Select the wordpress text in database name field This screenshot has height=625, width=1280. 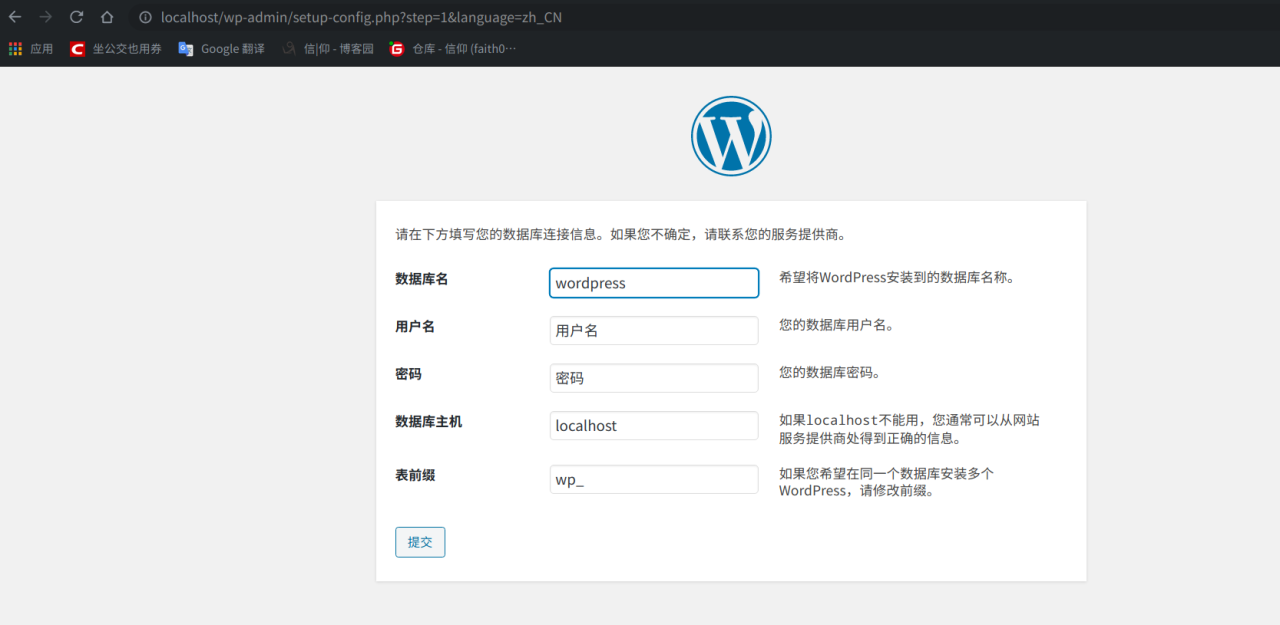click(590, 283)
